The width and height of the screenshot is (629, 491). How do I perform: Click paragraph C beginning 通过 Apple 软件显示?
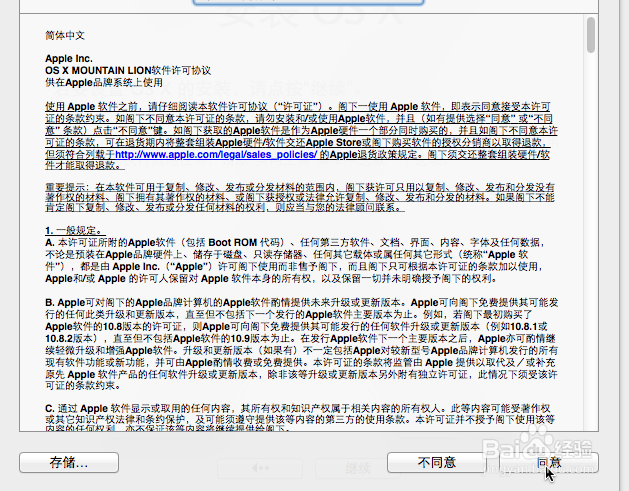pos(300,417)
